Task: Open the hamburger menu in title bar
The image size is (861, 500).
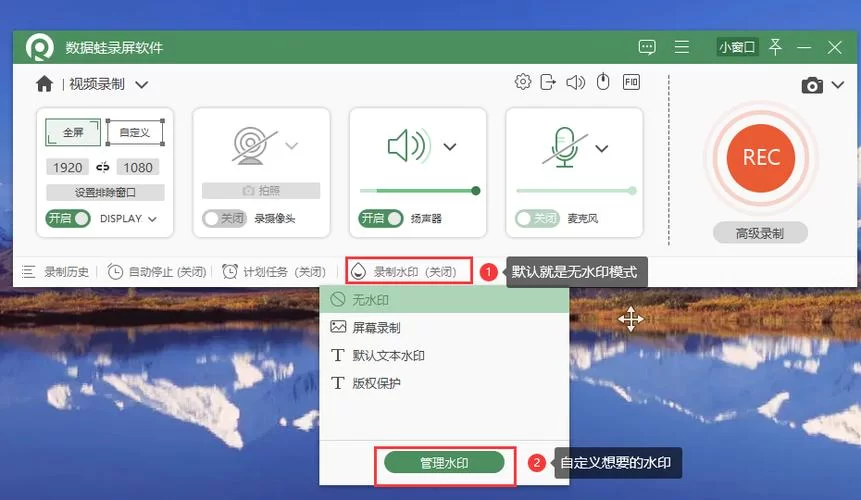Action: 682,47
